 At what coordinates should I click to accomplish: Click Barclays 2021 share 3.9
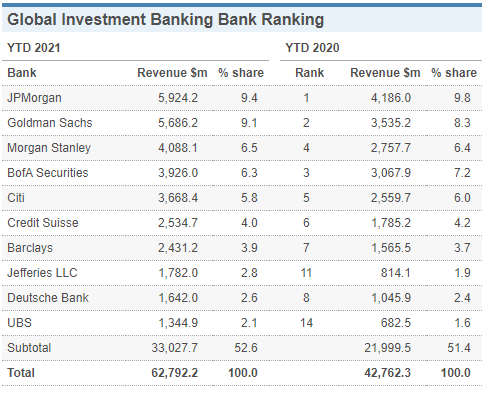(x=249, y=248)
